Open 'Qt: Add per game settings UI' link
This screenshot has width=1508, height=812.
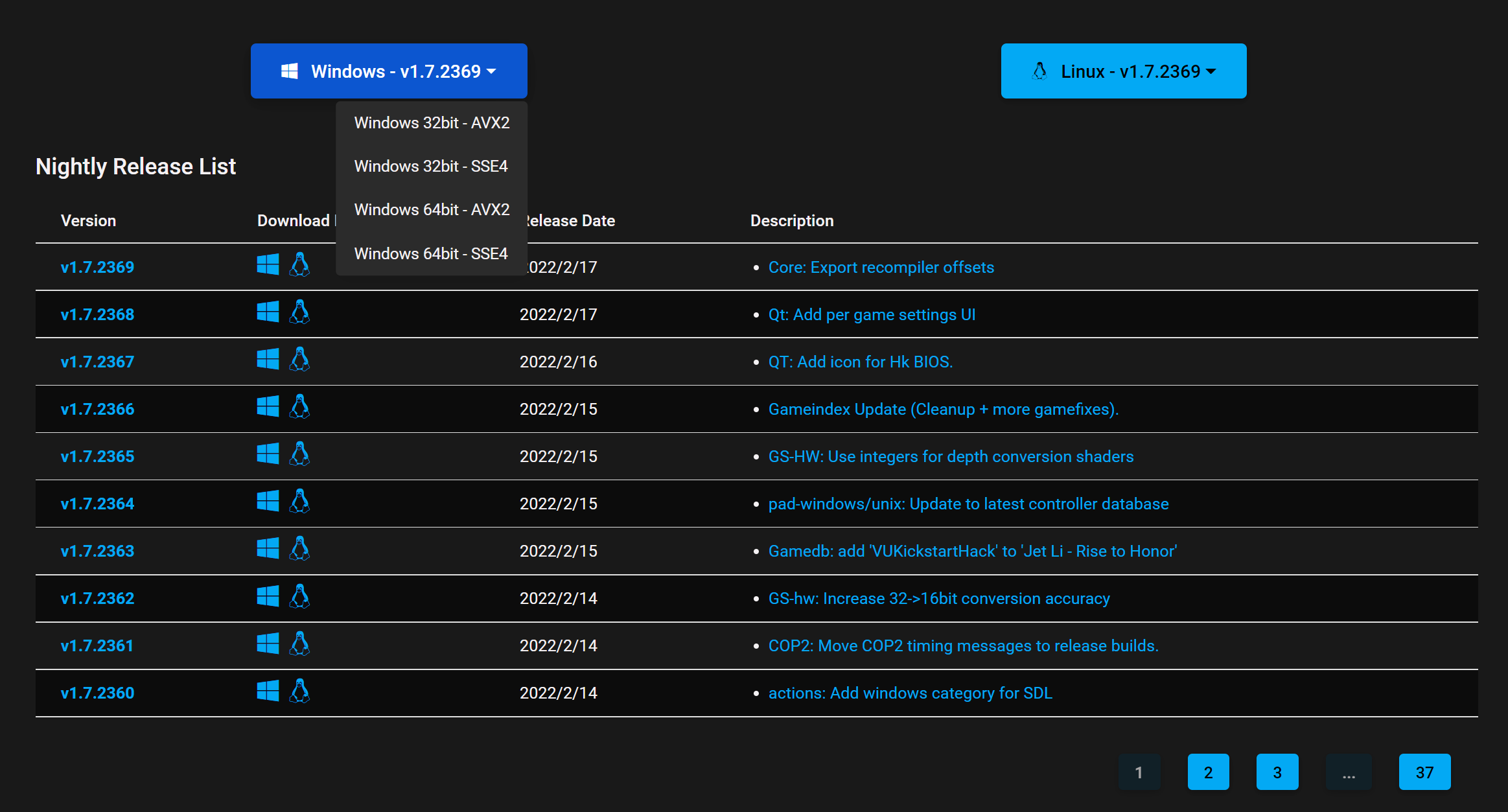tap(872, 314)
